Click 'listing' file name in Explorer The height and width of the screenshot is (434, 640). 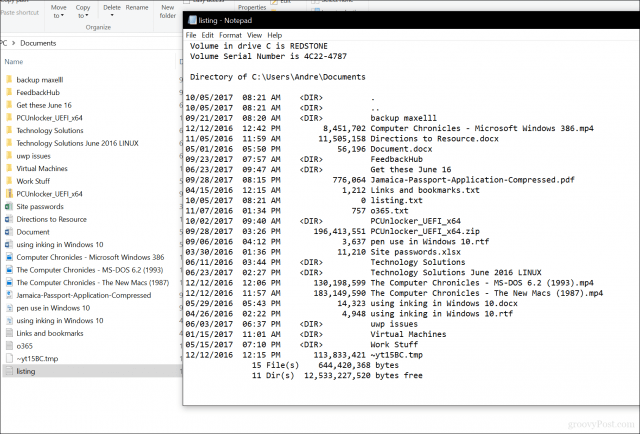pyautogui.click(x=26, y=371)
